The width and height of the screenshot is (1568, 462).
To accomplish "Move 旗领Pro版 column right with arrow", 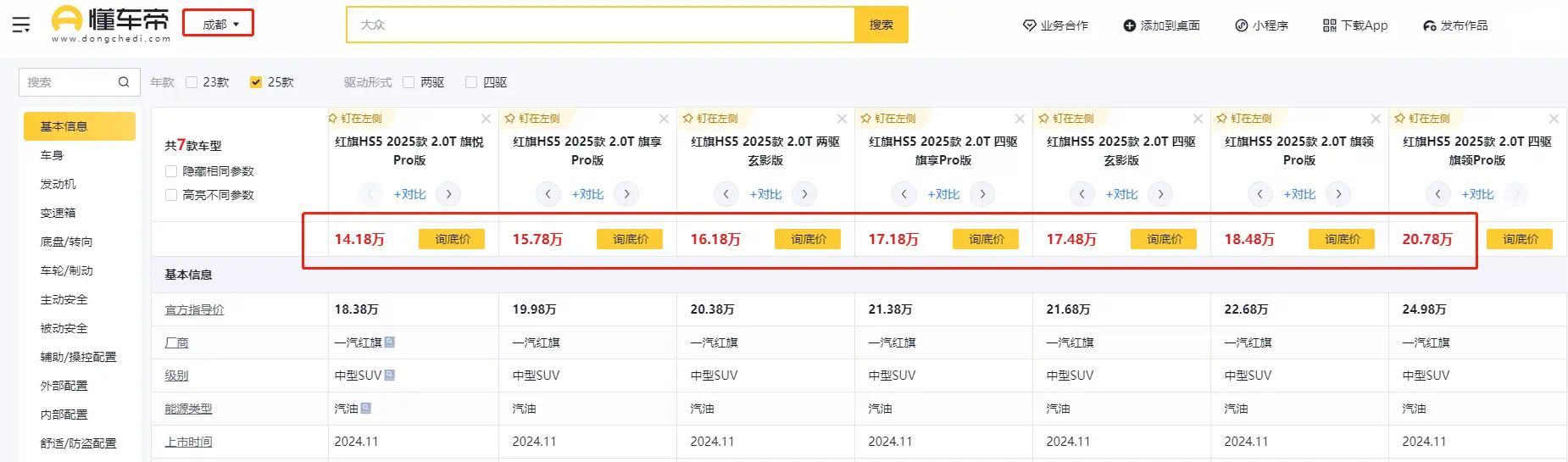I will pos(1338,194).
